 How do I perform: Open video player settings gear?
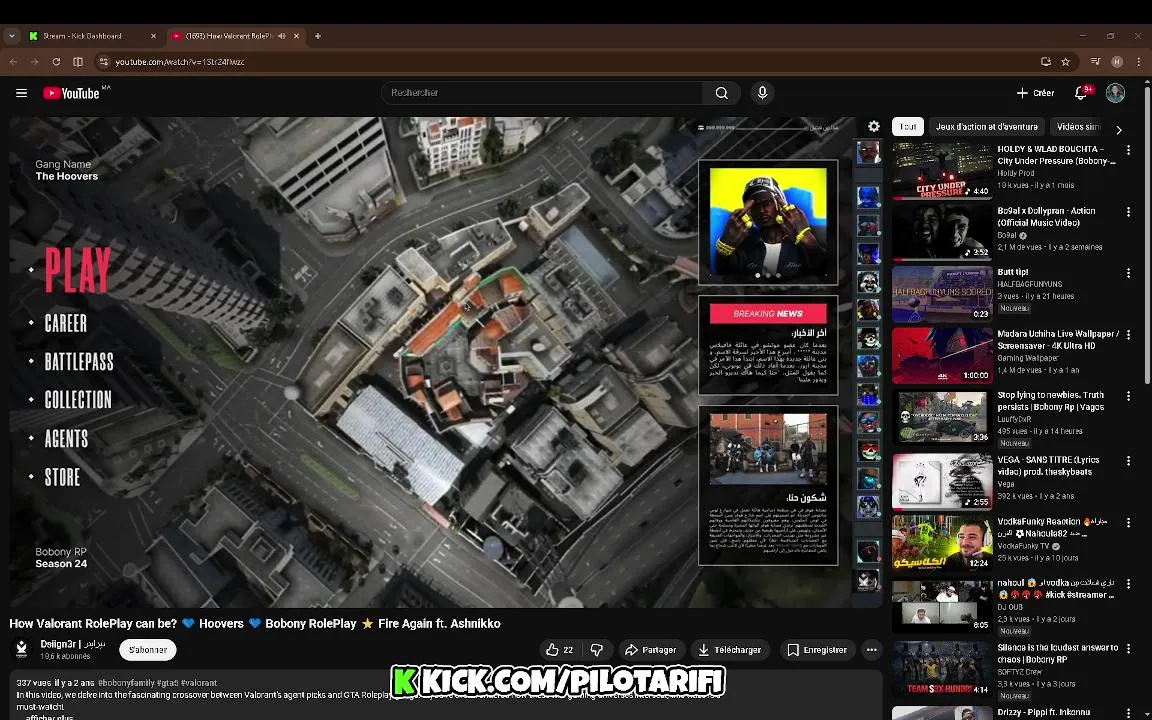(x=874, y=126)
